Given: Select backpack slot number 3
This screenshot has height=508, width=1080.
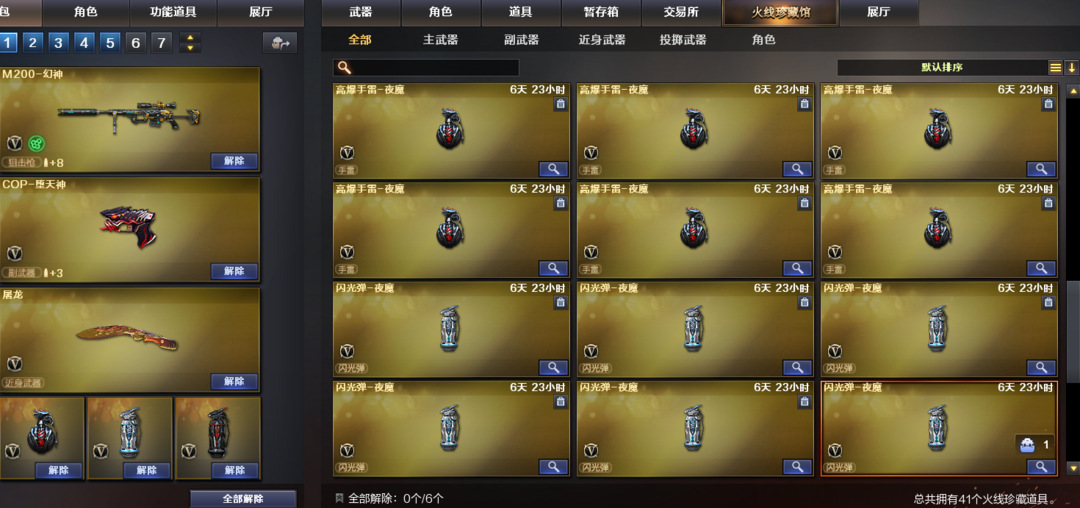Looking at the screenshot, I should click(x=58, y=43).
